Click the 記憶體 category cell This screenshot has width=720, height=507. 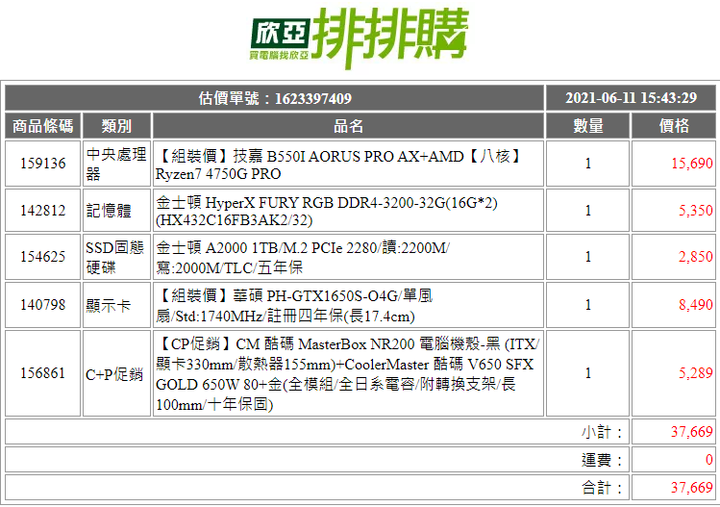(x=117, y=210)
